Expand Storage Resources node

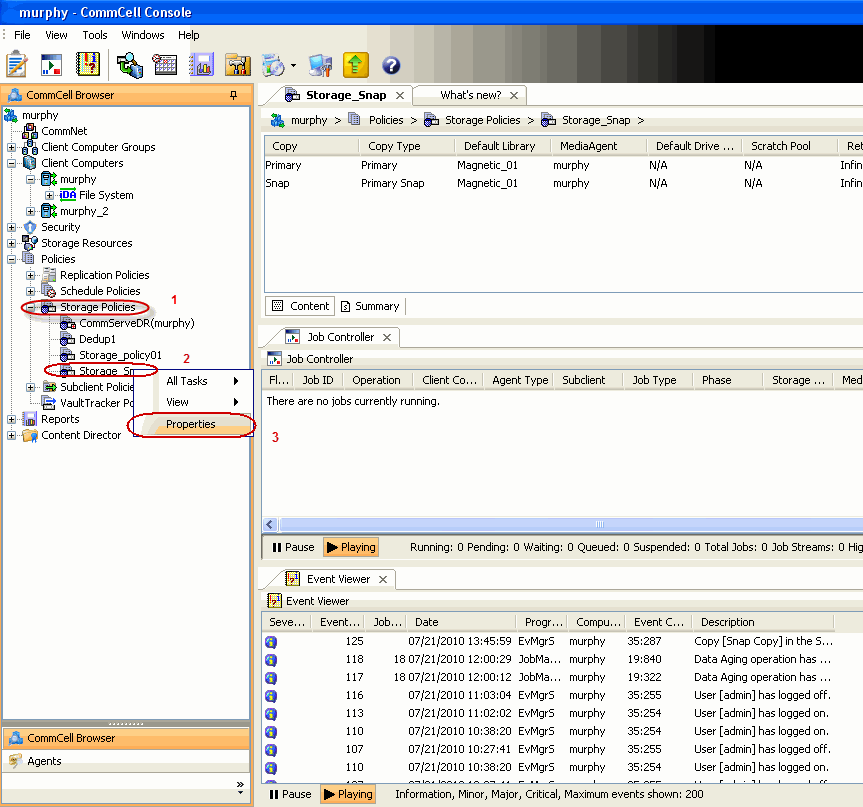click(11, 243)
